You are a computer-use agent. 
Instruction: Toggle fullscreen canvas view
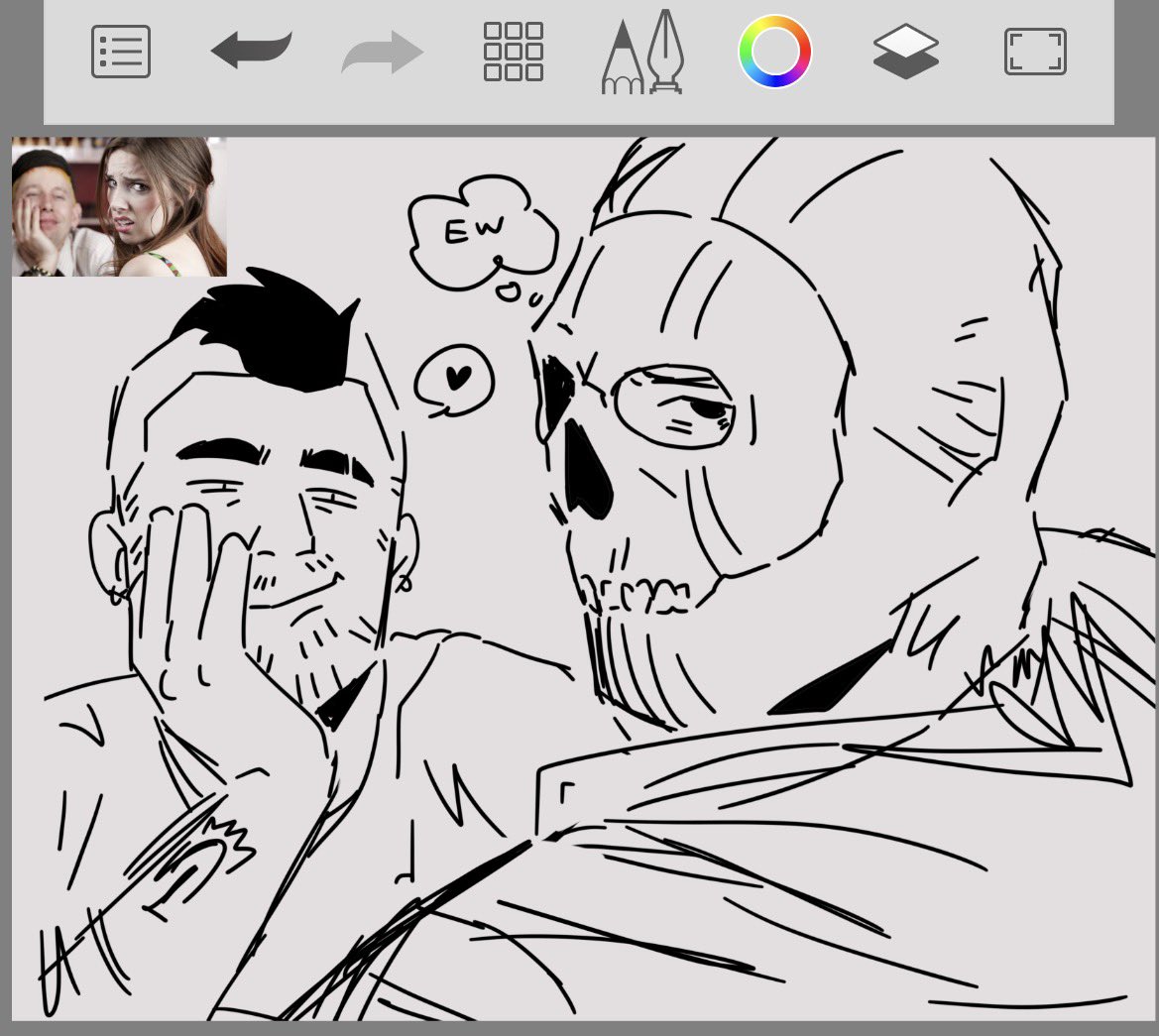pyautogui.click(x=1035, y=52)
